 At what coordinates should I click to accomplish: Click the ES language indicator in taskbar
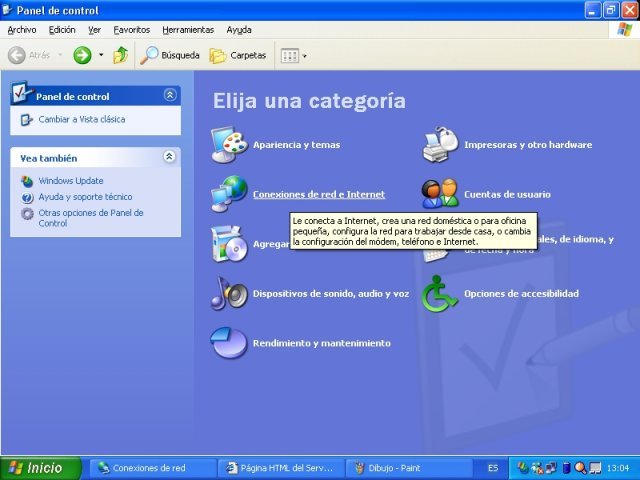click(493, 468)
